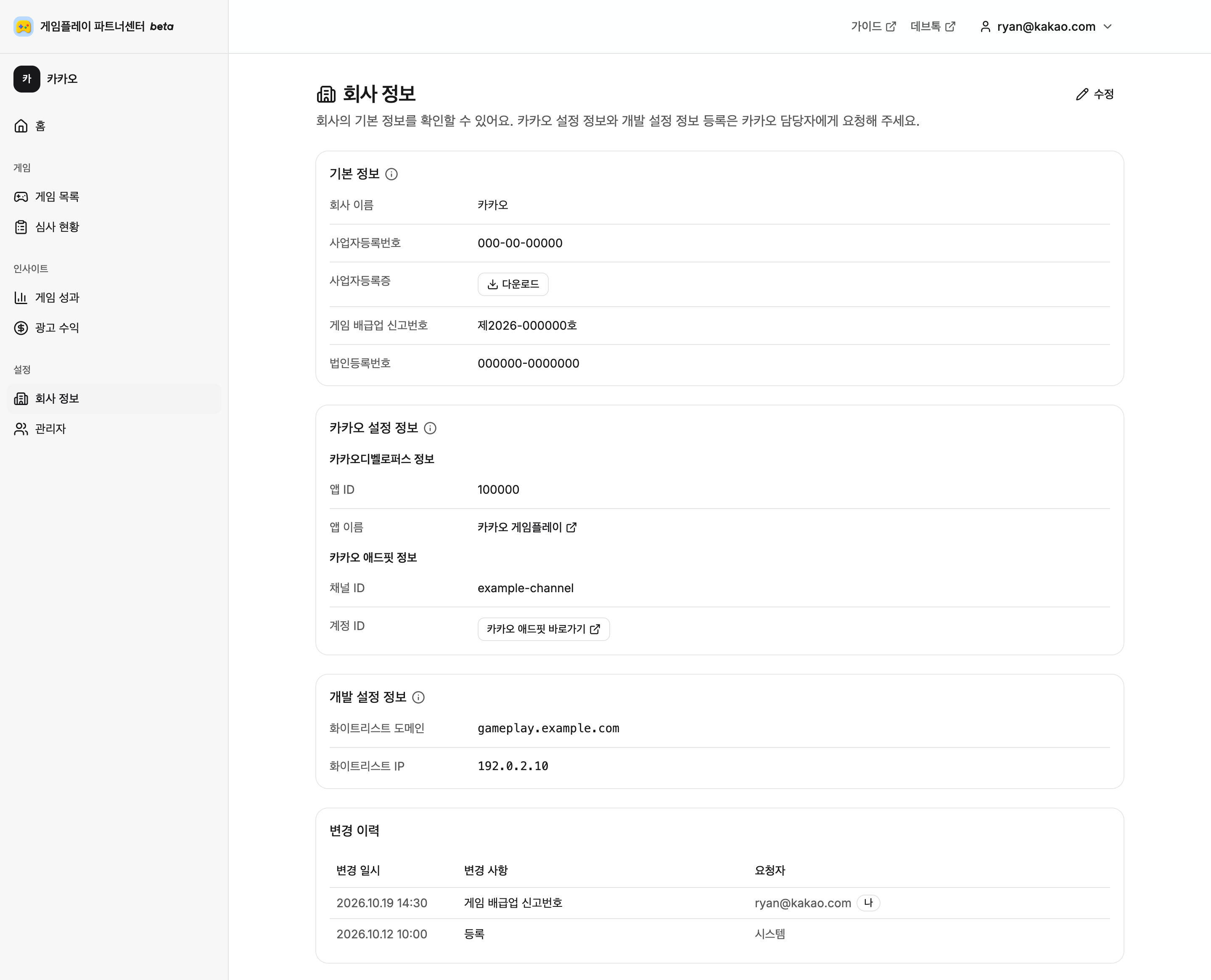Screen dimensions: 1211x980
Task: Open 게임 목록 in the sidebar
Action: click(x=114, y=196)
